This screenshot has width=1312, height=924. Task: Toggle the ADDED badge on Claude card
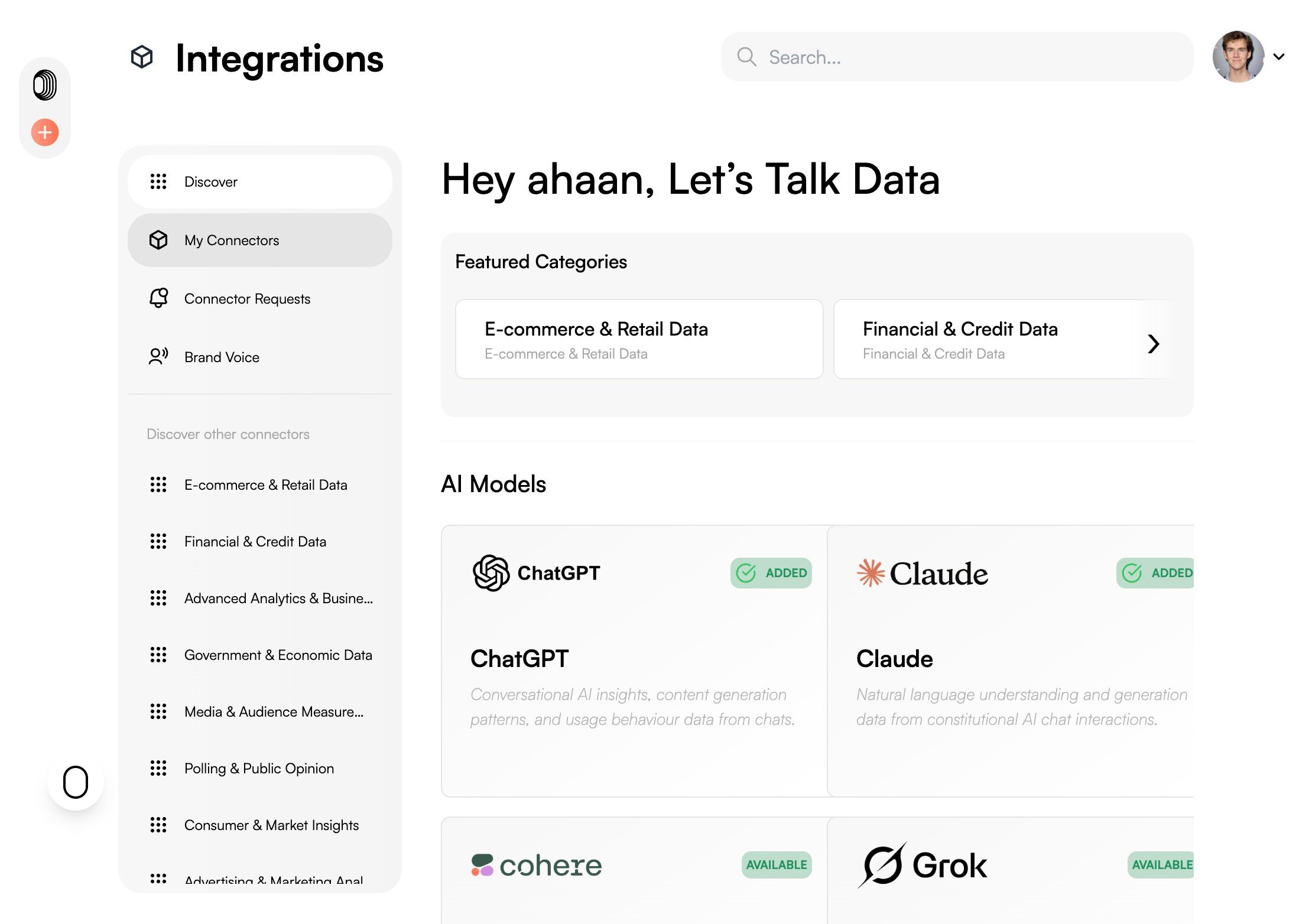coord(1156,572)
